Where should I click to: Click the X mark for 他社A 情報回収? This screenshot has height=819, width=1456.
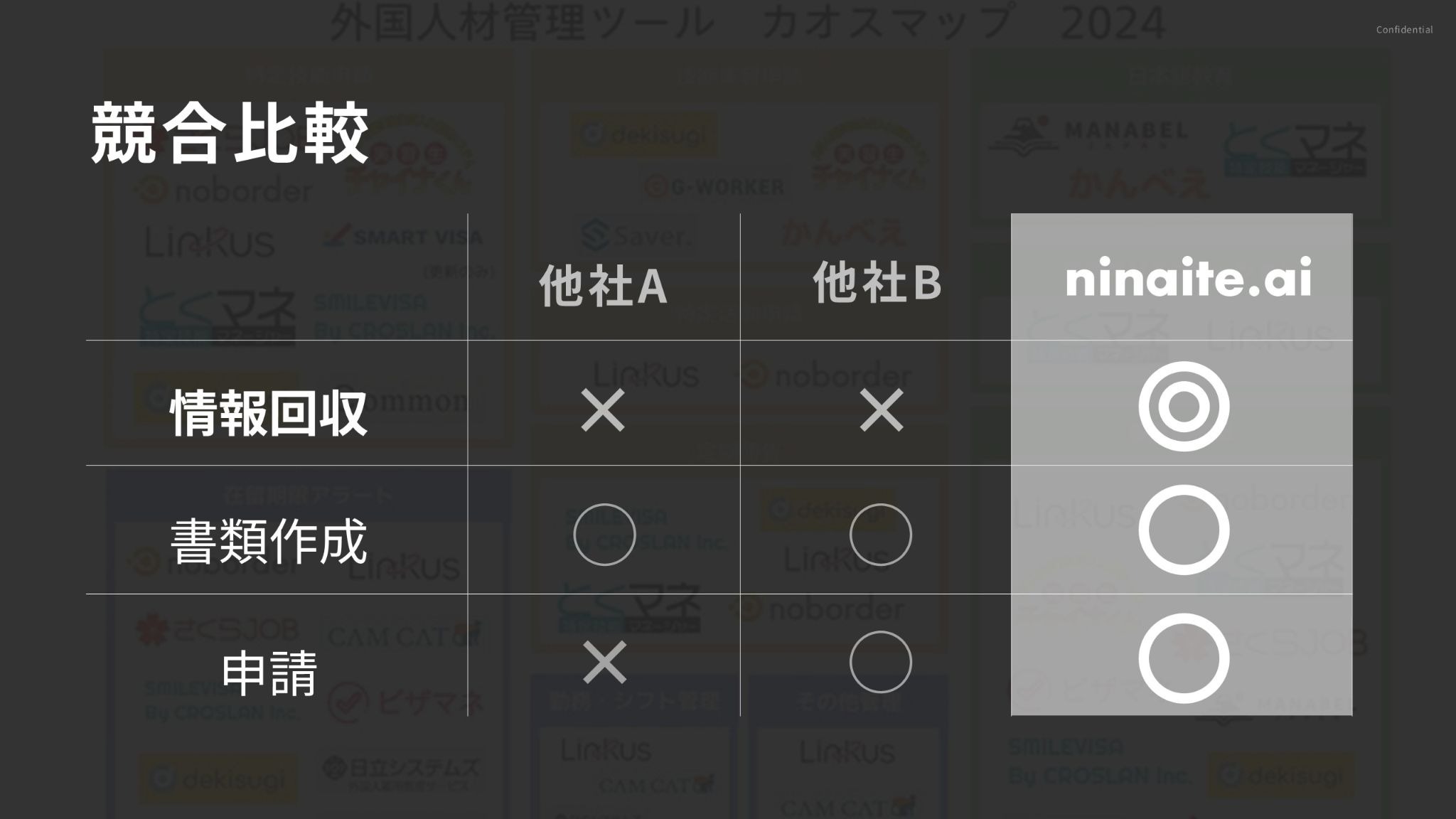603,410
